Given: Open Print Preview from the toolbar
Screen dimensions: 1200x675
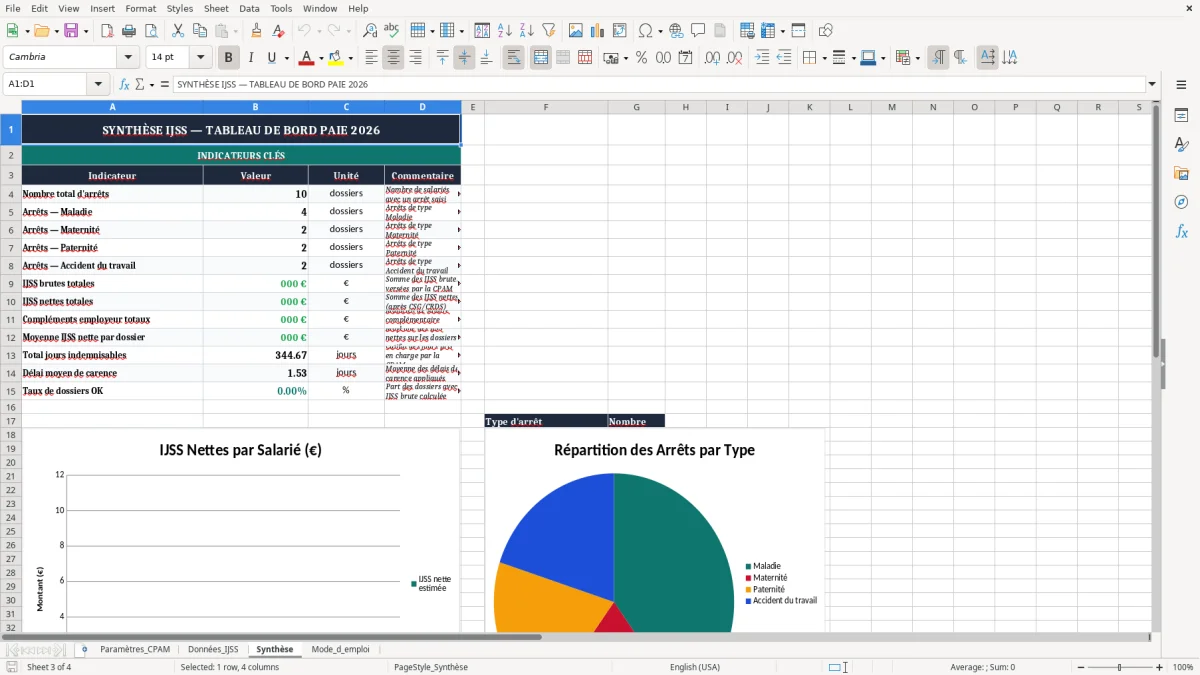Looking at the screenshot, I should [151, 31].
